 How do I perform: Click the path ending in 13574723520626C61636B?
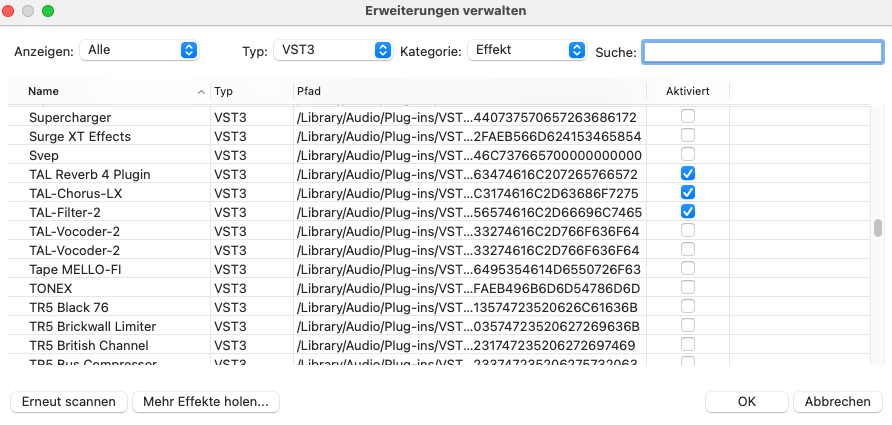(467, 307)
